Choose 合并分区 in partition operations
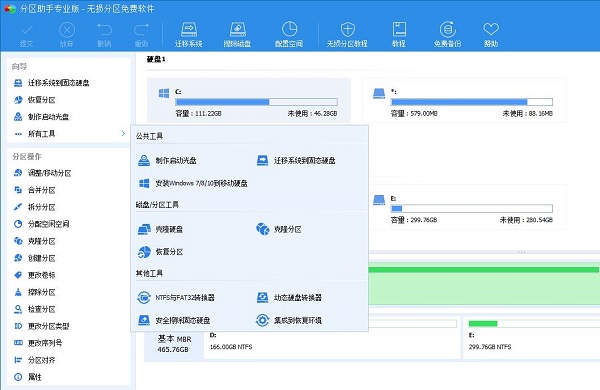 [34, 190]
